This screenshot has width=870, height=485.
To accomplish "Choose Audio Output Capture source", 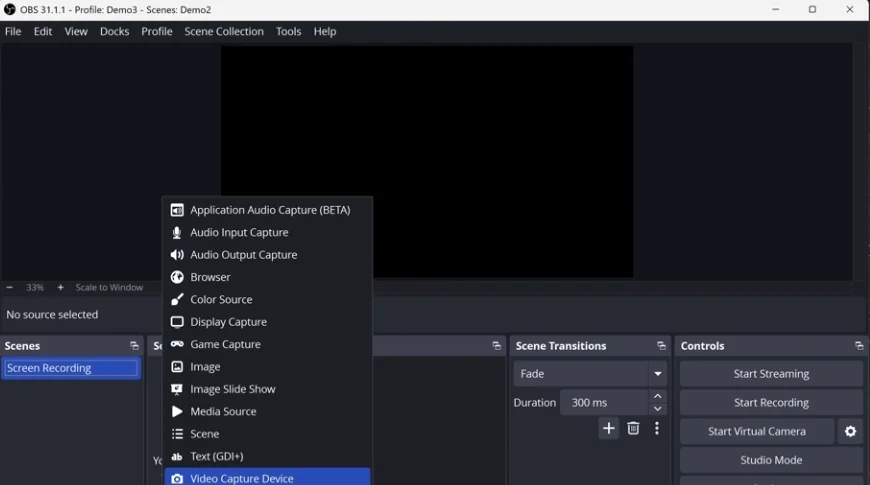I will click(x=267, y=255).
